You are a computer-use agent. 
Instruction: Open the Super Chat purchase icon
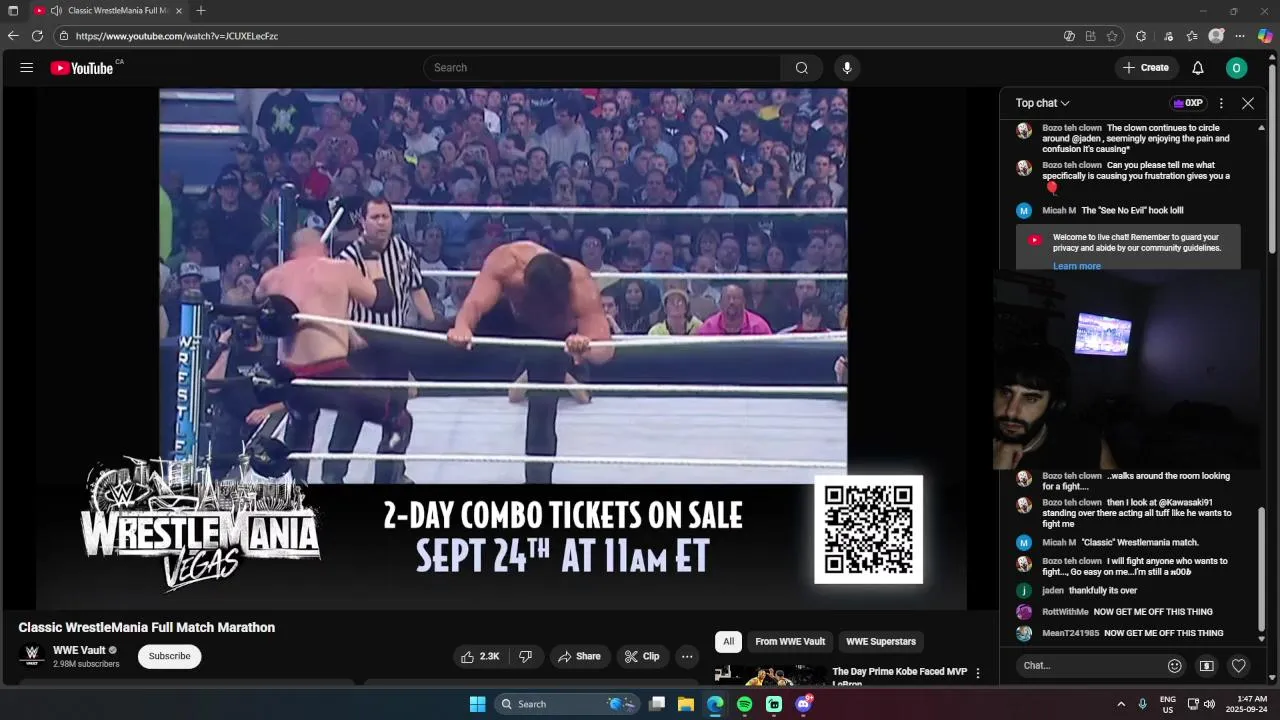point(1207,665)
